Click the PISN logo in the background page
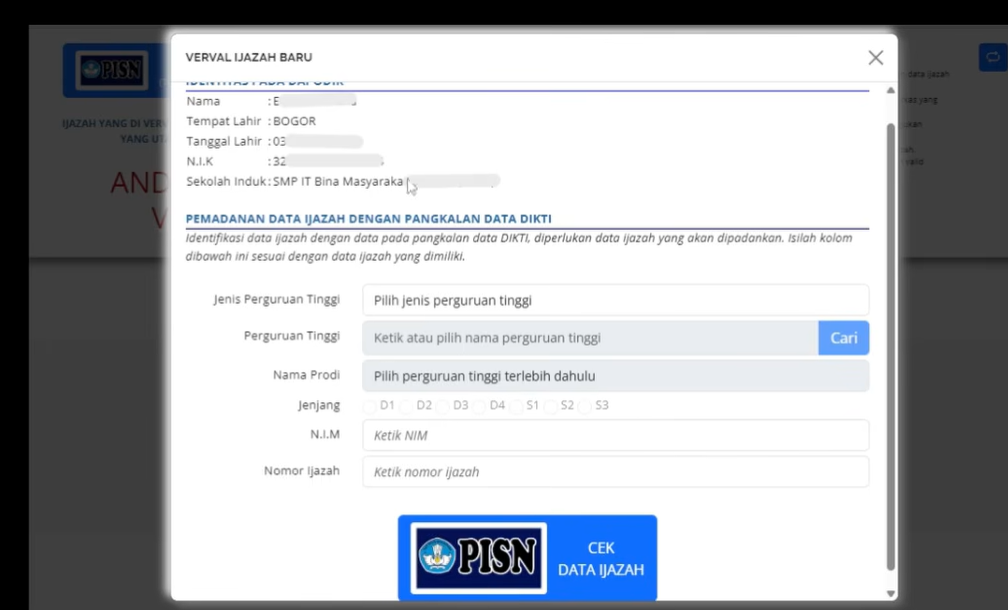 [x=112, y=69]
